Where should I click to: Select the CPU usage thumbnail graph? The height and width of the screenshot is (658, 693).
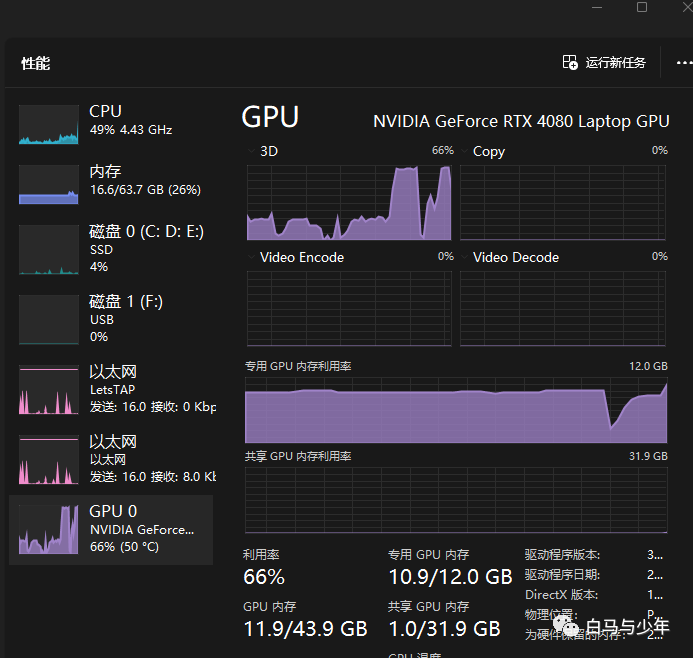48,125
